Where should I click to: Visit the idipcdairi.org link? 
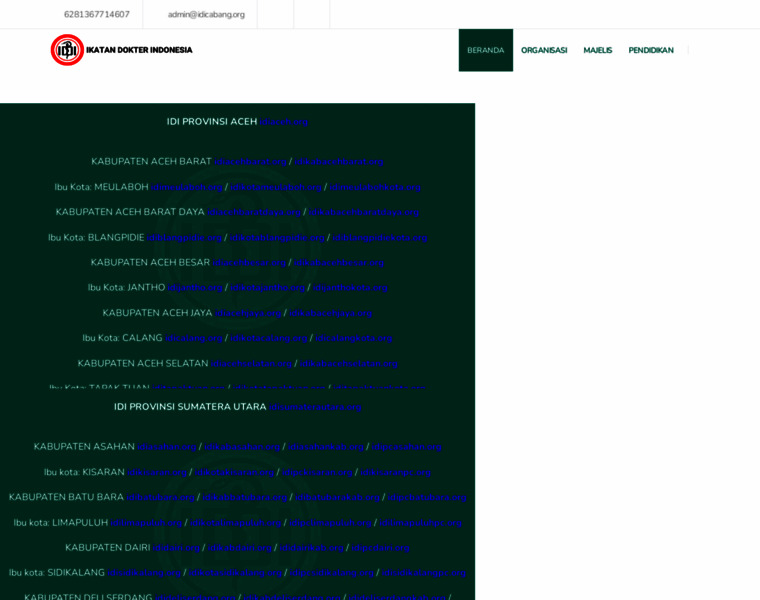(380, 548)
